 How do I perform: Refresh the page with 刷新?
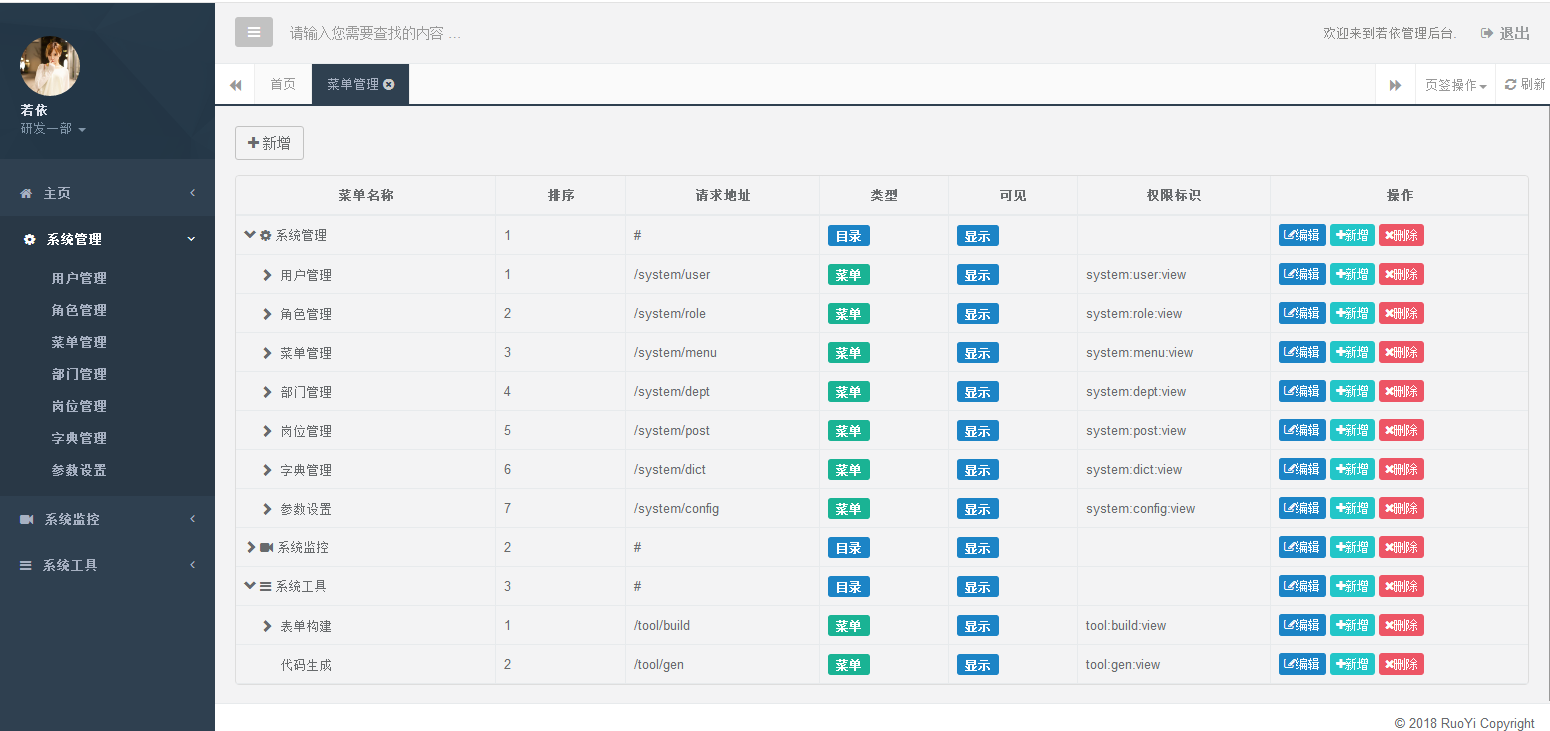coord(1525,85)
